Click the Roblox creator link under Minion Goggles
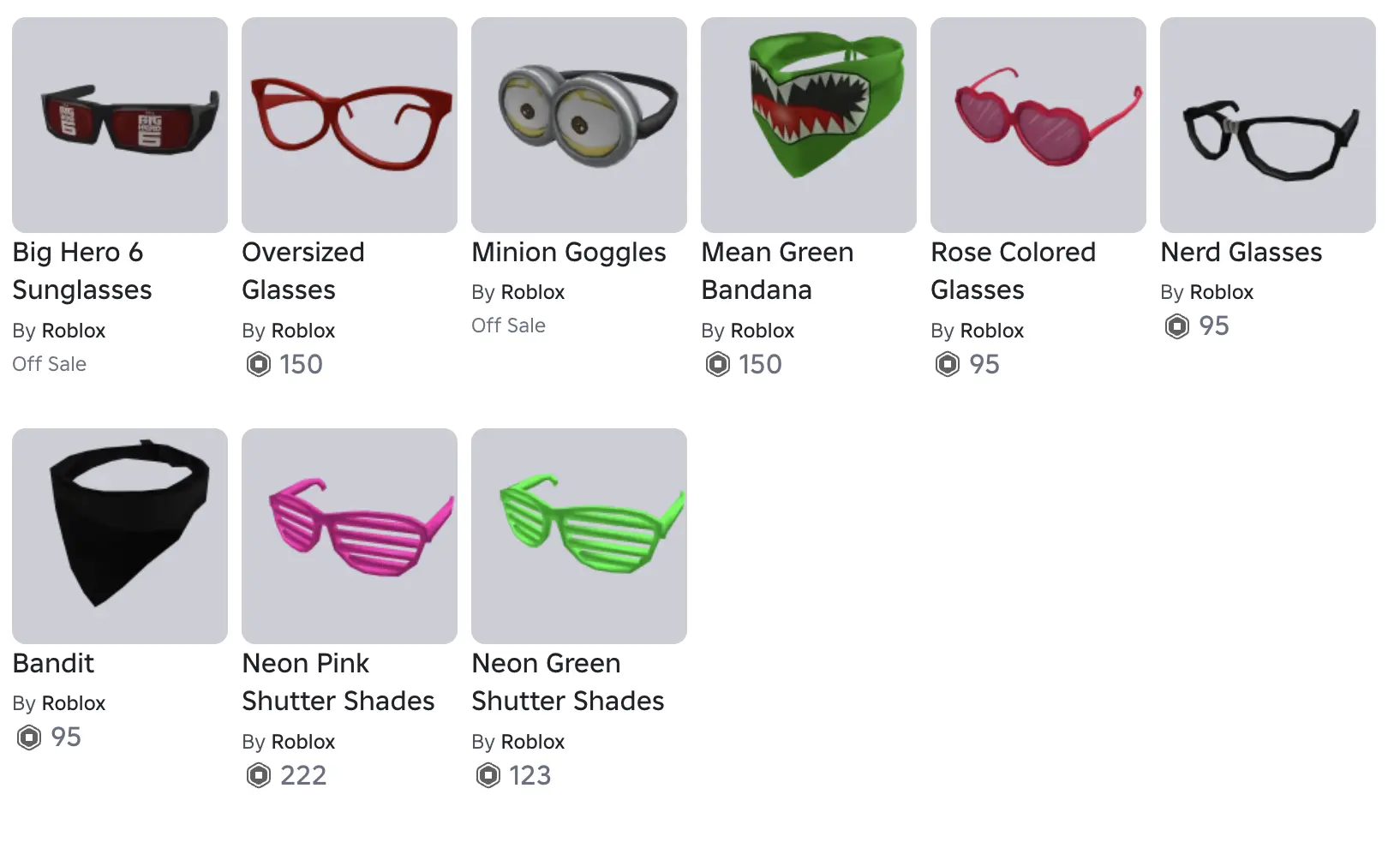The width and height of the screenshot is (1400, 848). click(533, 292)
